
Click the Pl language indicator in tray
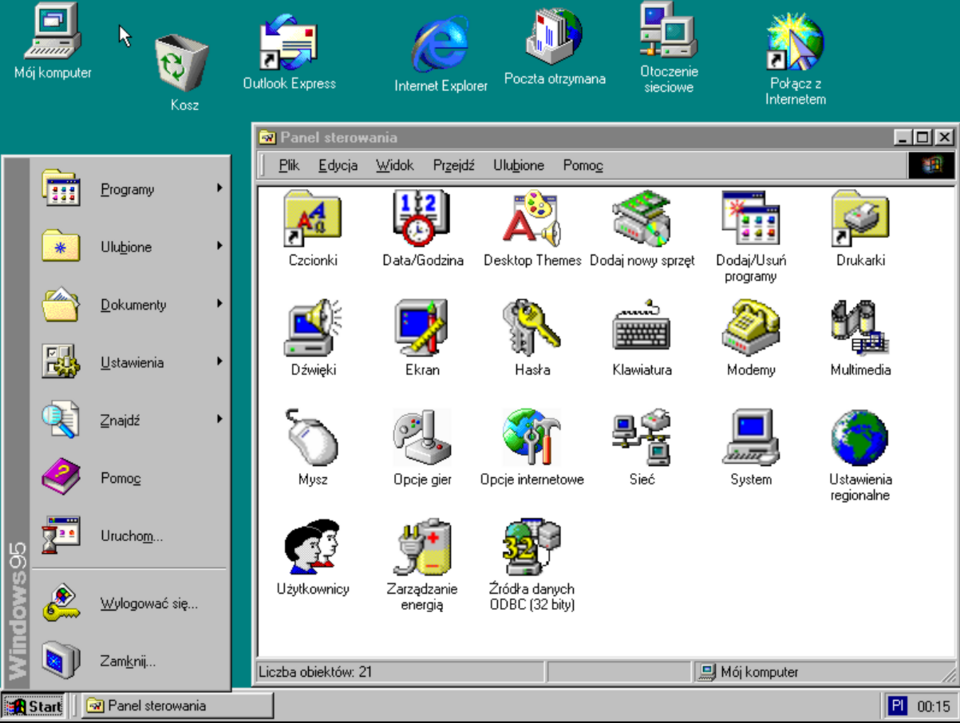(x=898, y=706)
